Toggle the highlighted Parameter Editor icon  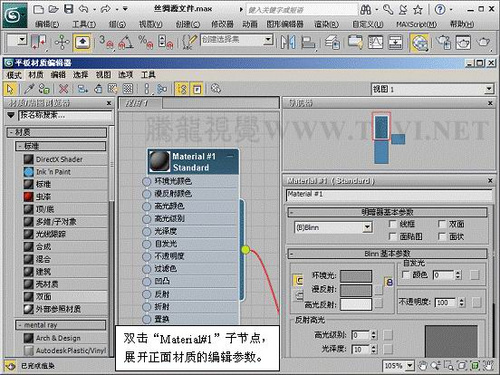197,89
